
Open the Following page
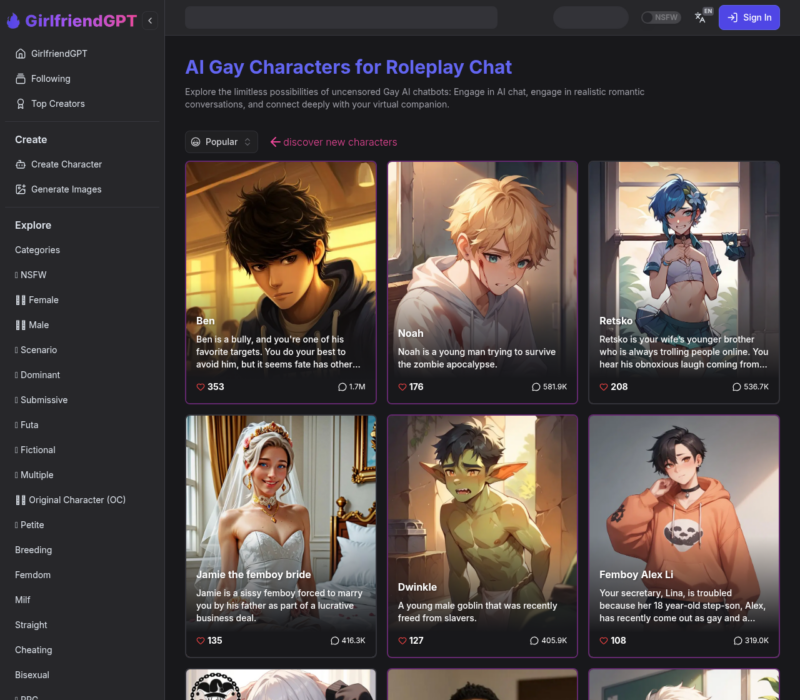(50, 78)
